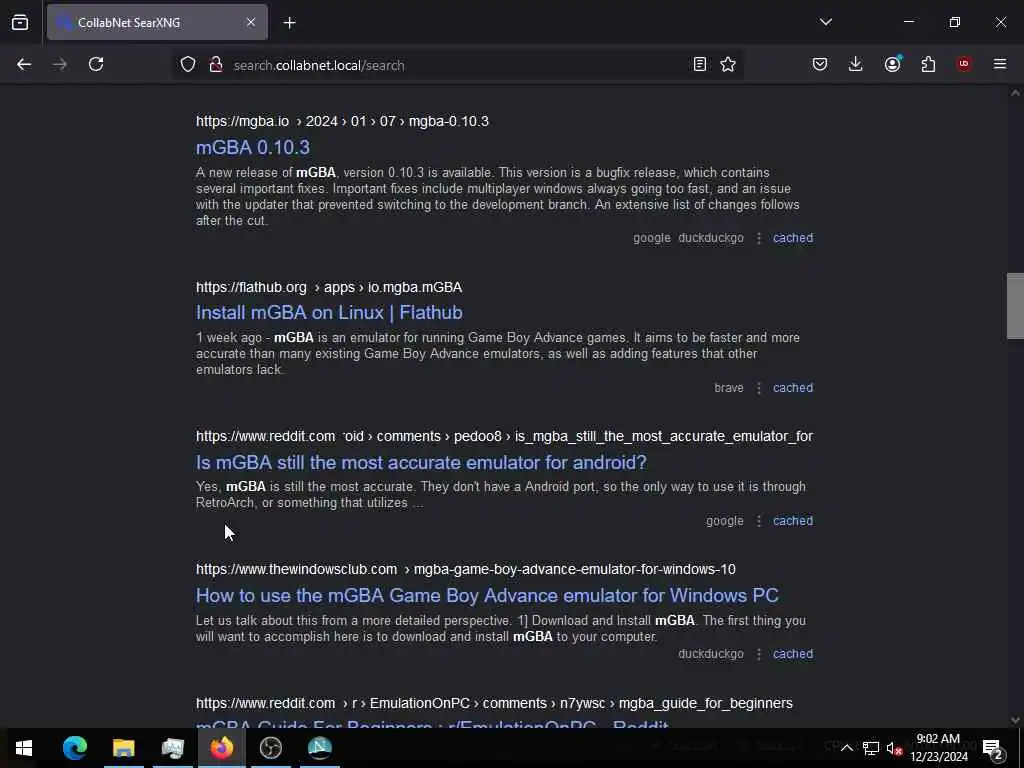Open cached version of mGBA 0.10.3 result

[793, 238]
